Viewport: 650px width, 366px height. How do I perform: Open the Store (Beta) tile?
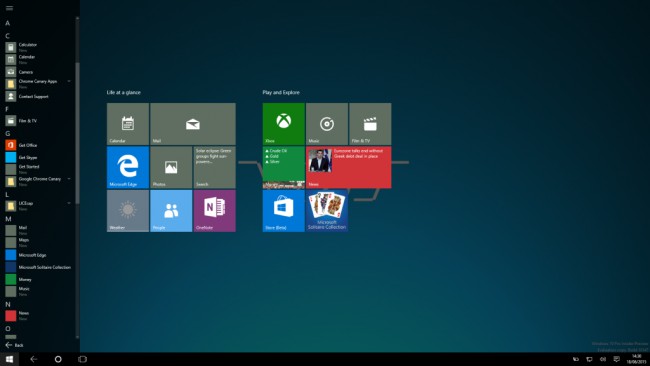click(284, 211)
